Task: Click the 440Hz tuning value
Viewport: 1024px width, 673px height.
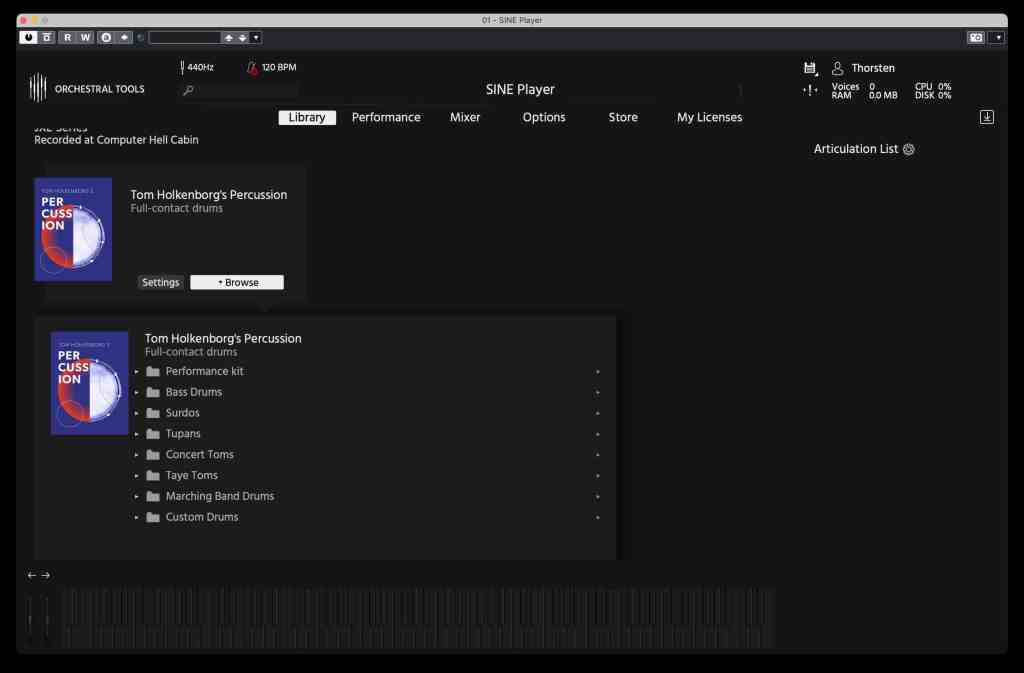Action: click(x=200, y=67)
